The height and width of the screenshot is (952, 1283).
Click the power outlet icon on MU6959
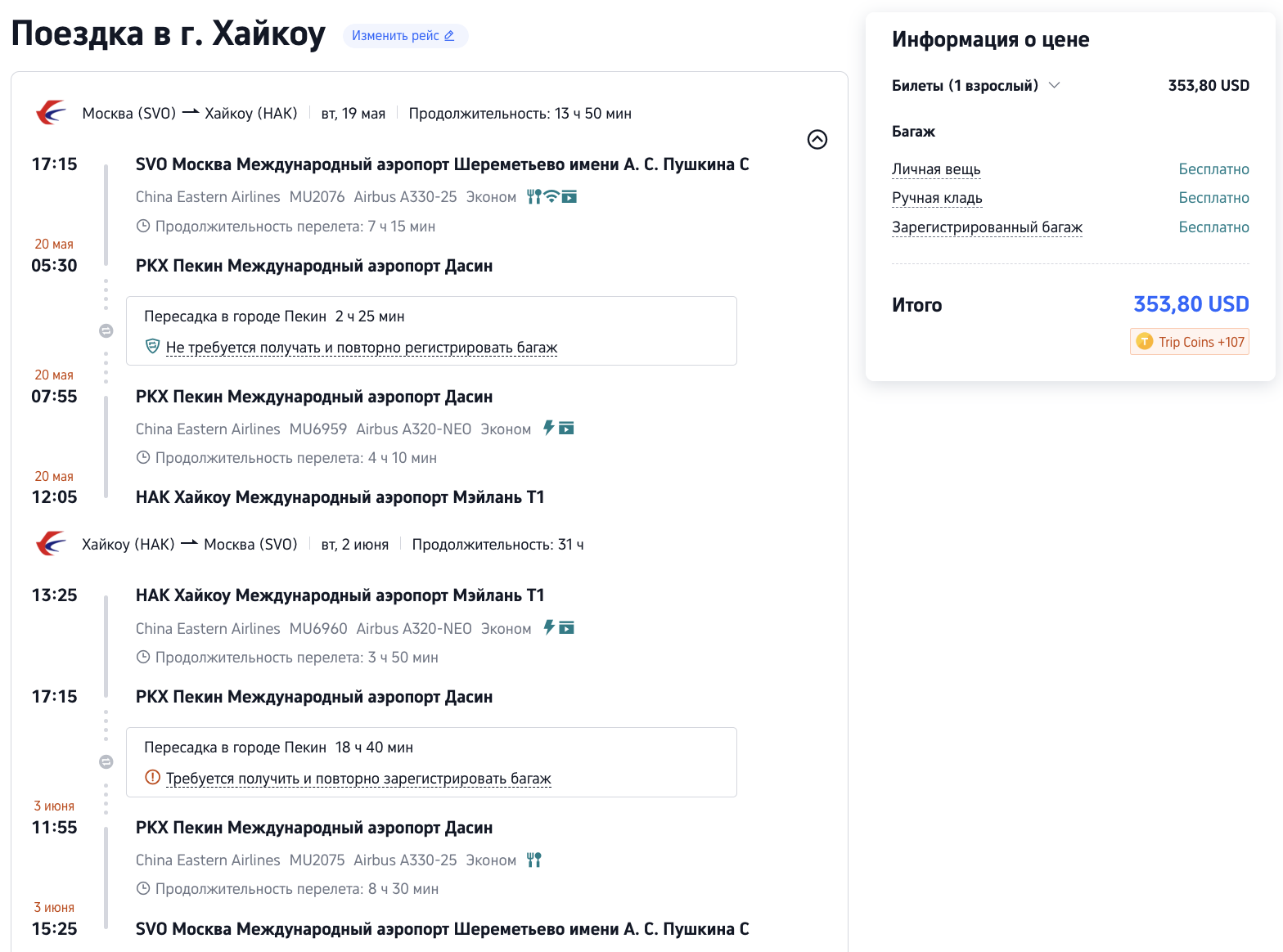click(548, 428)
